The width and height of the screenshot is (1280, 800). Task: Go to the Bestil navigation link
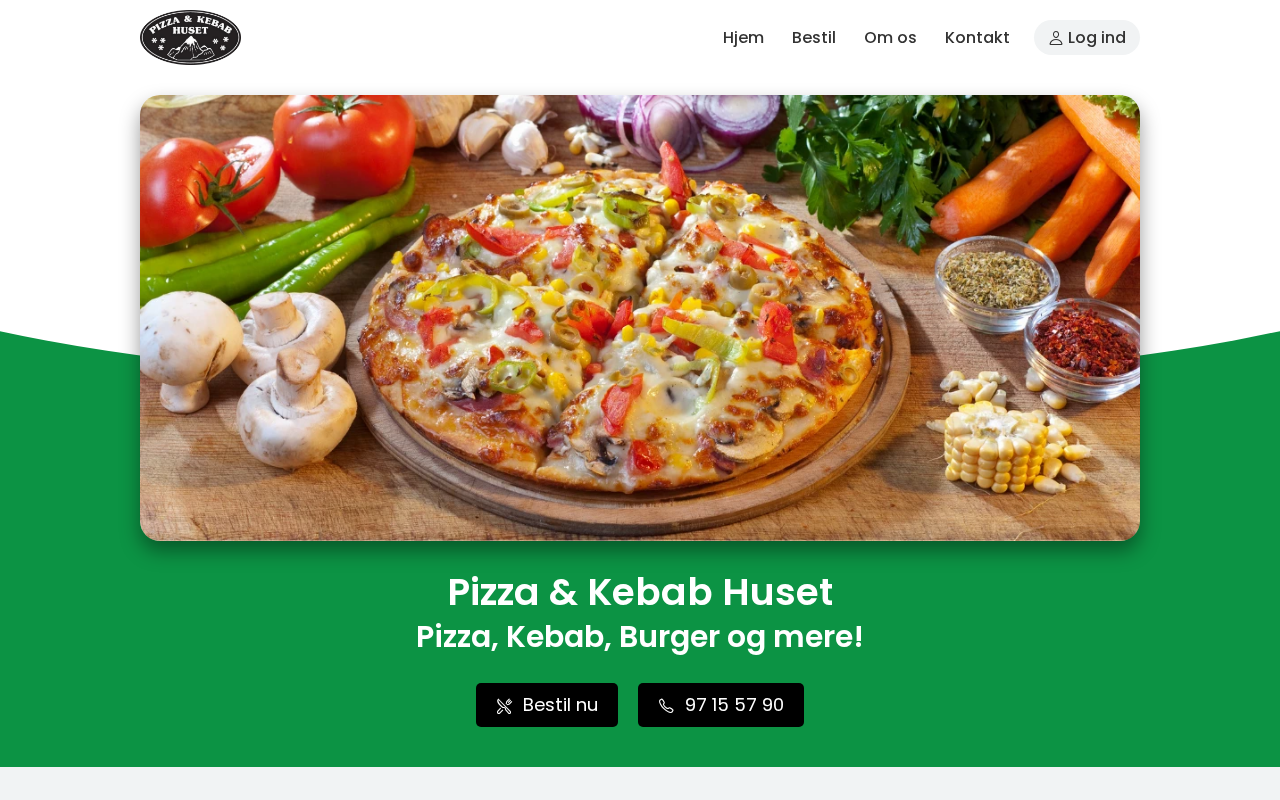814,37
